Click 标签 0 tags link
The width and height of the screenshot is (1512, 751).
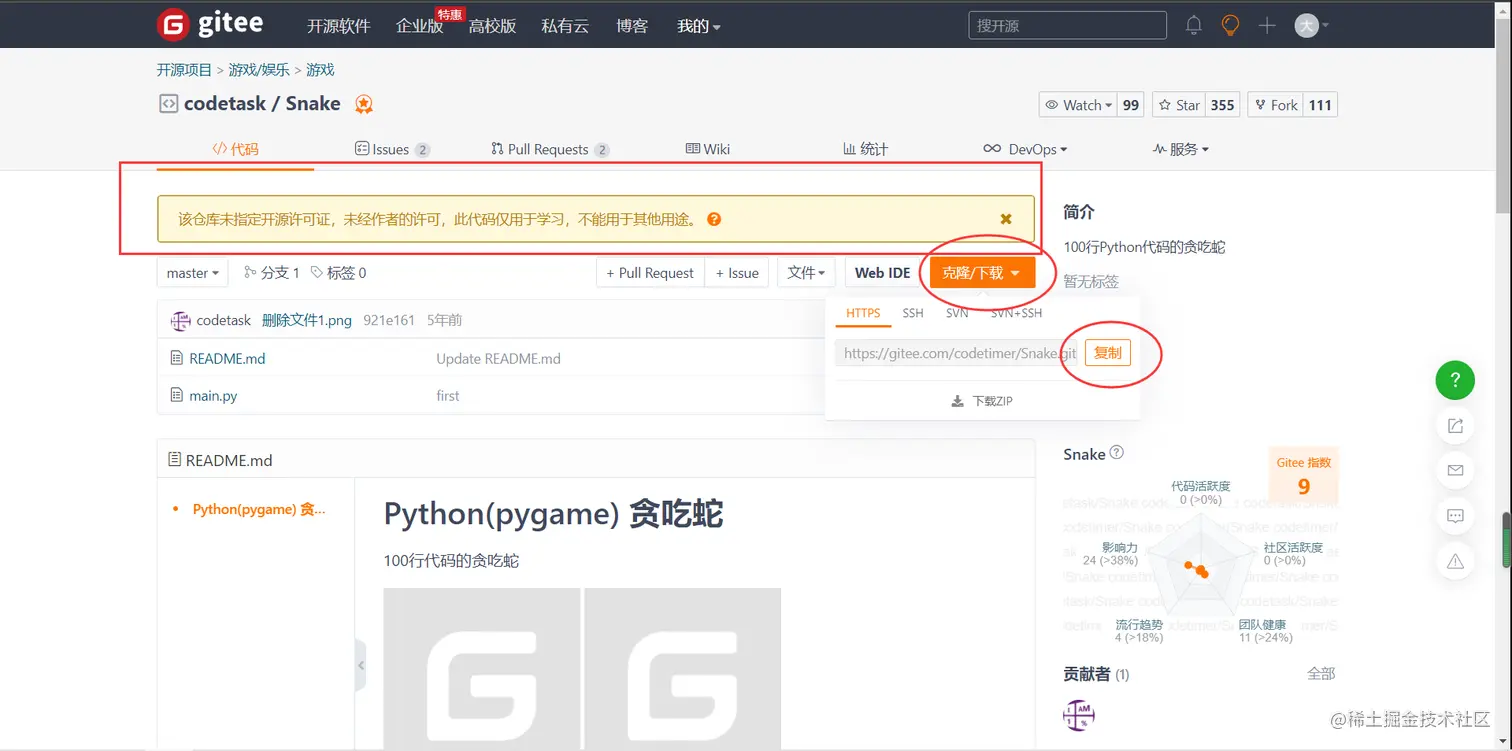click(x=338, y=273)
